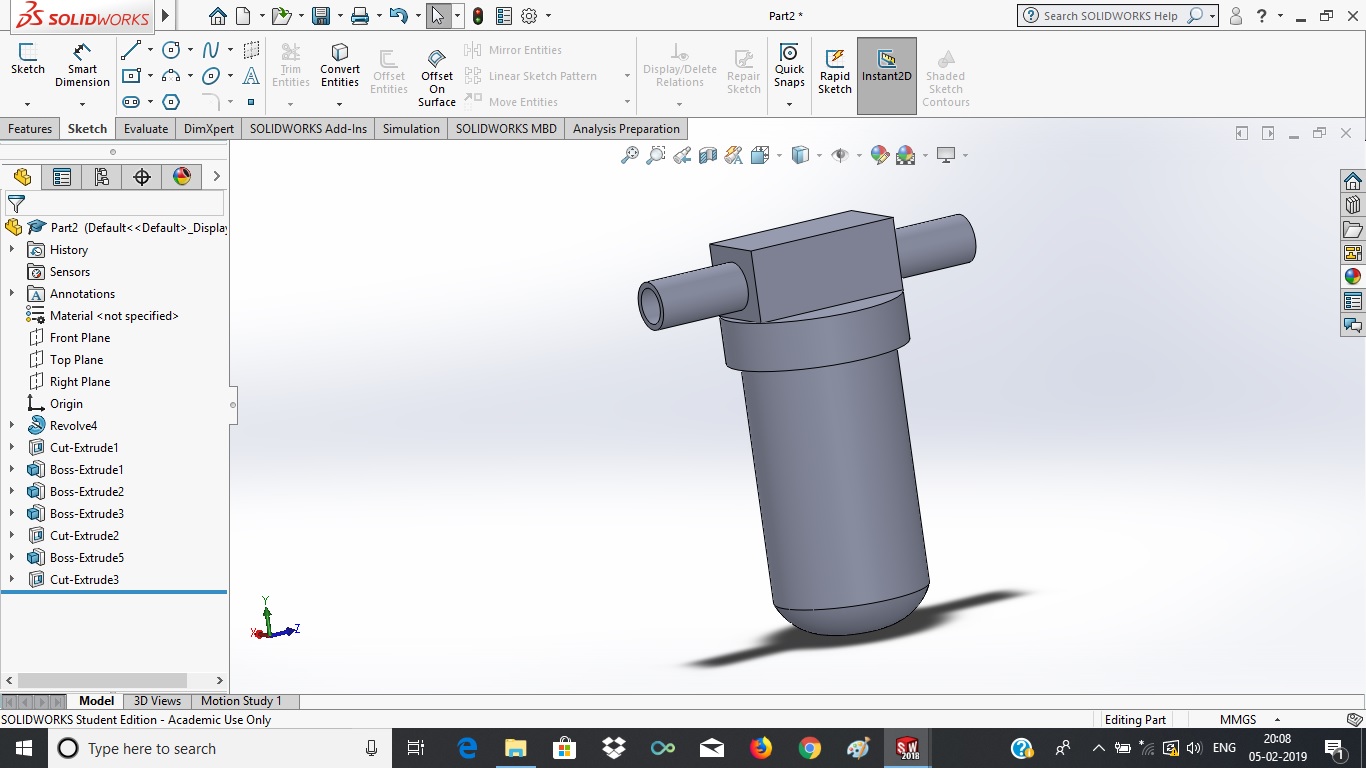Screen dimensions: 1366x772
Task: Click the Convert Entities icon
Action: pos(340,64)
